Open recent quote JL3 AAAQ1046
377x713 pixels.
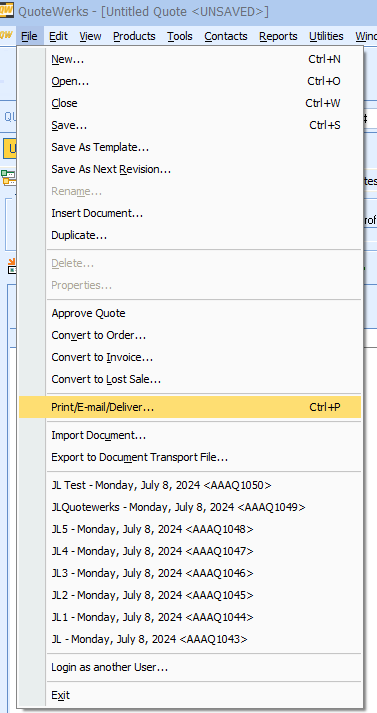point(190,573)
